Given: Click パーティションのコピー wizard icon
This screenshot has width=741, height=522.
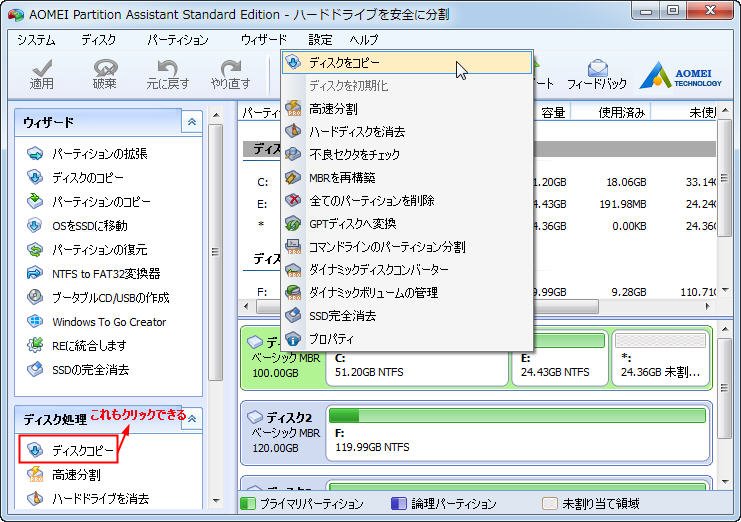Looking at the screenshot, I should click(35, 201).
